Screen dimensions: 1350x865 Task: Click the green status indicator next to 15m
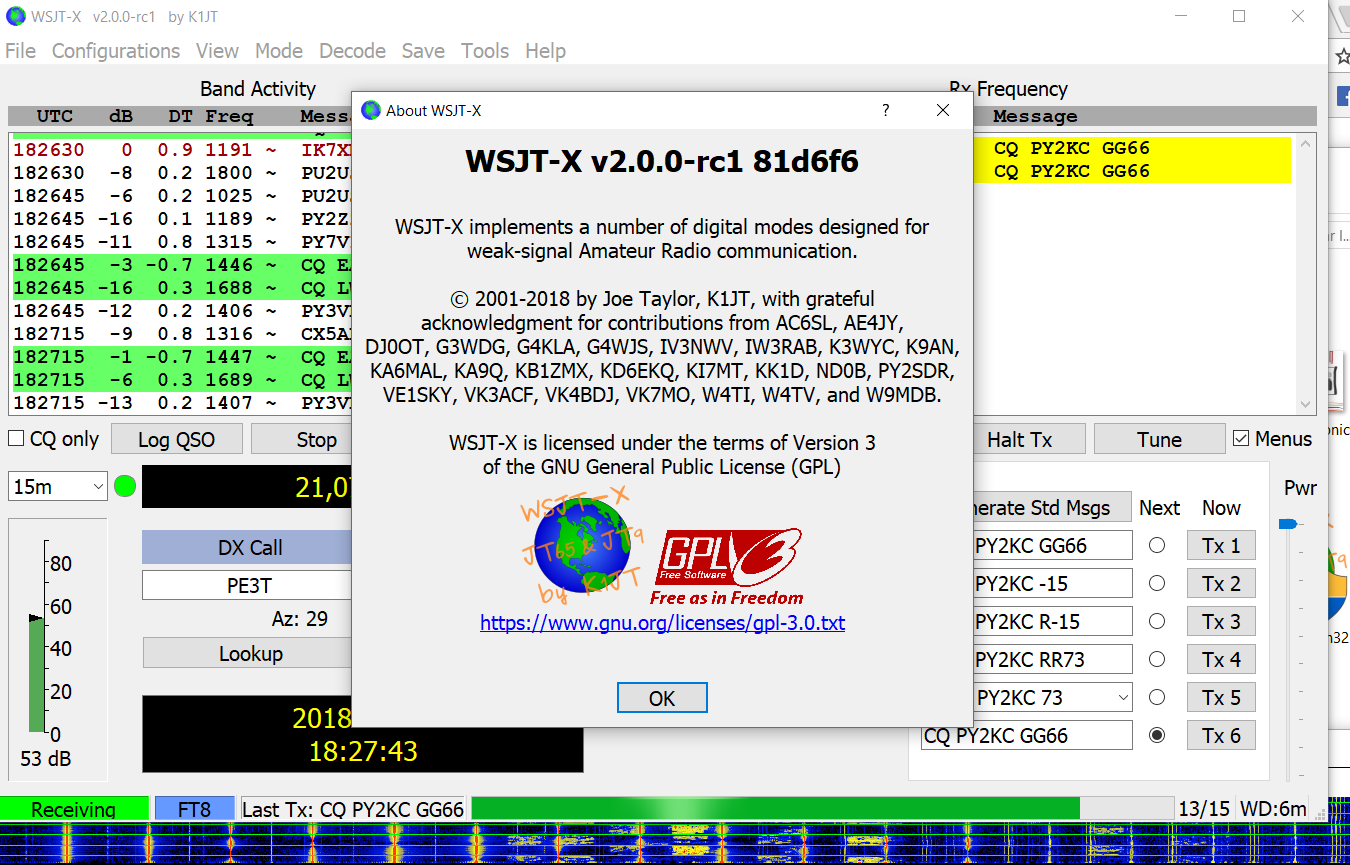(125, 487)
